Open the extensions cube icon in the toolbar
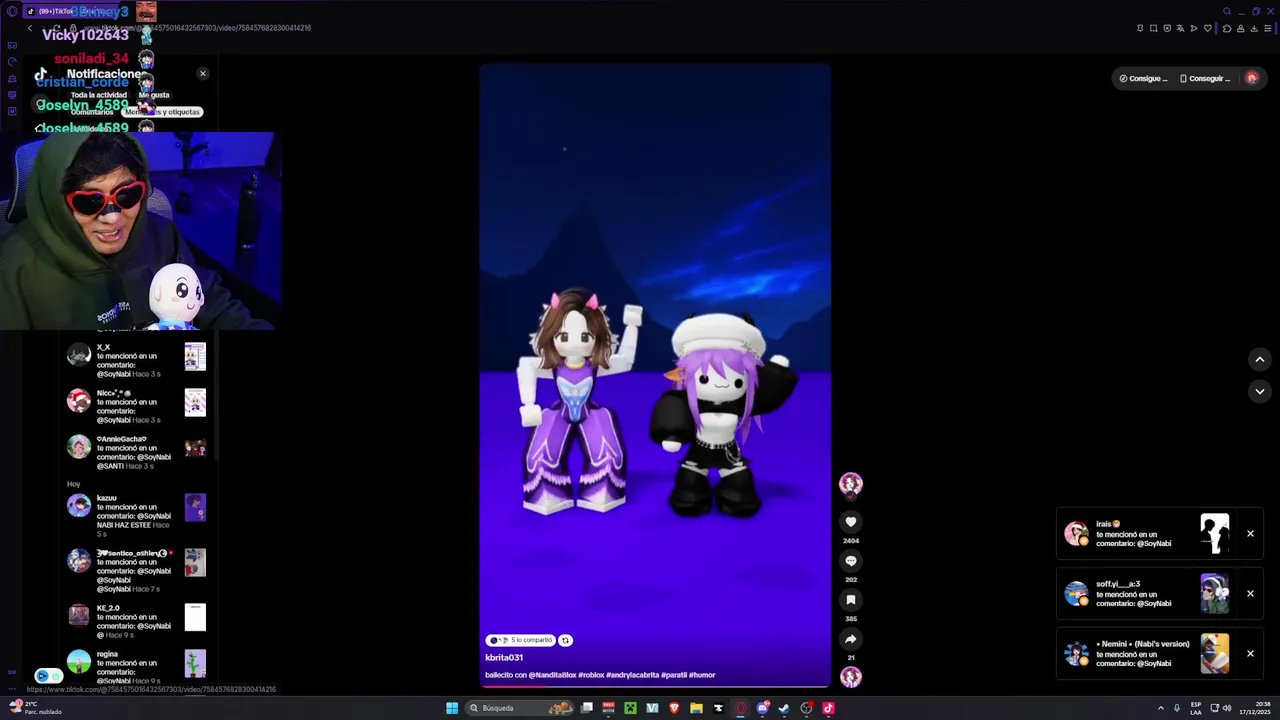Screen dimensions: 1280x720 pyautogui.click(x=1227, y=28)
